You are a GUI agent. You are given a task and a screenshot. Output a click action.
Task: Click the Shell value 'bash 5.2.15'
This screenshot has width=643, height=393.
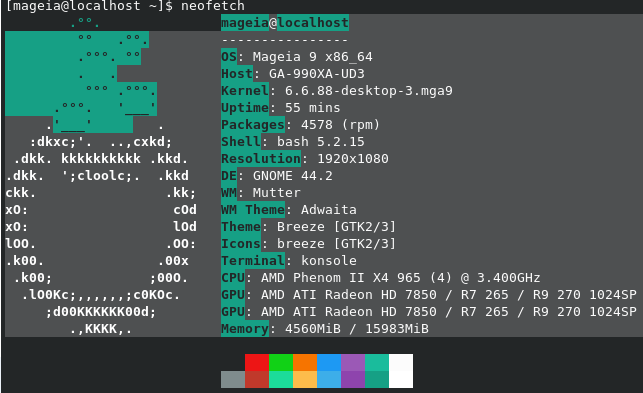(321, 142)
